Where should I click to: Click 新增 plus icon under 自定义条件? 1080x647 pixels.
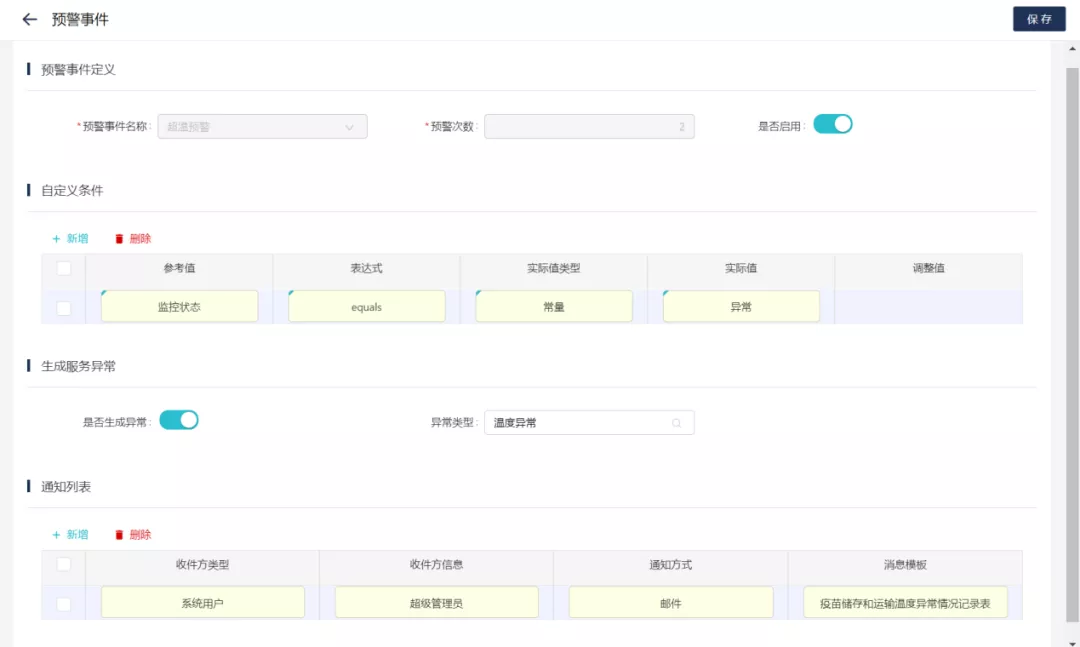57,239
